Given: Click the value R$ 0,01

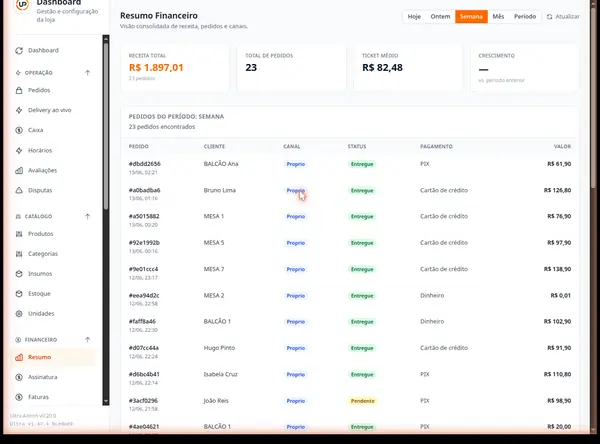Looking at the screenshot, I should coord(561,295).
